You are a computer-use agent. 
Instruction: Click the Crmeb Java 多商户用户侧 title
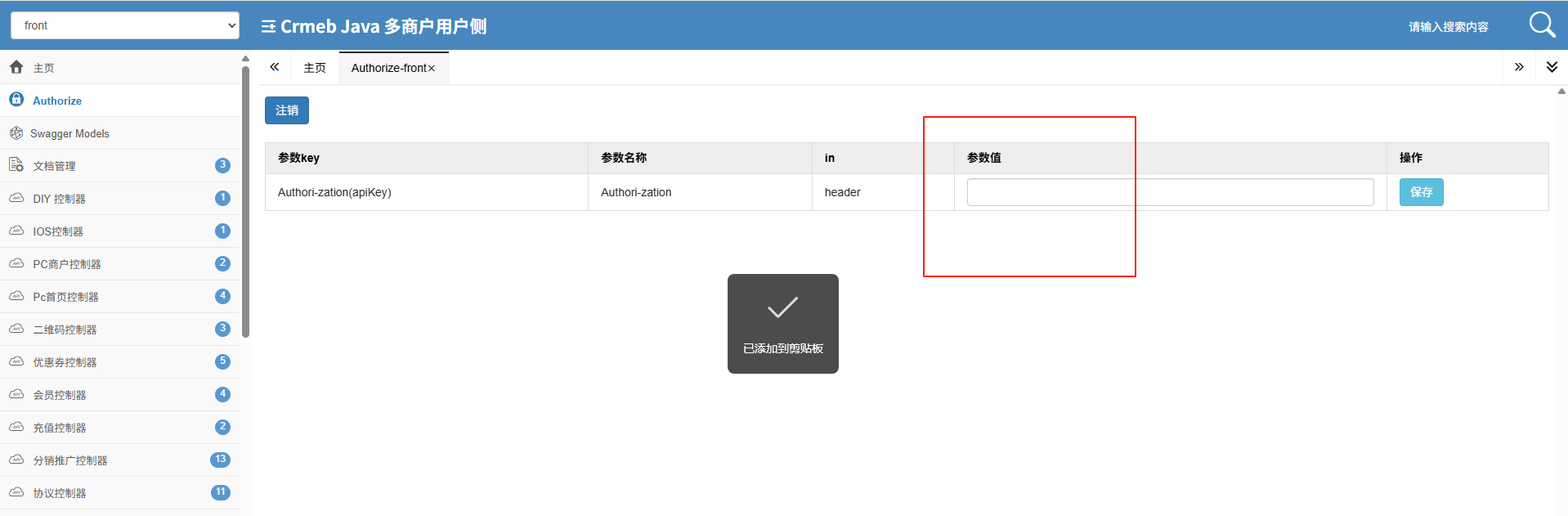click(x=383, y=26)
